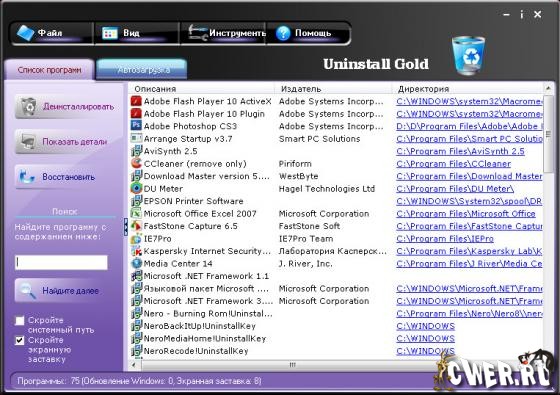Screen dimensions: 560x395
Task: Click the FastStone Capture 6.5 icon
Action: pos(136,226)
